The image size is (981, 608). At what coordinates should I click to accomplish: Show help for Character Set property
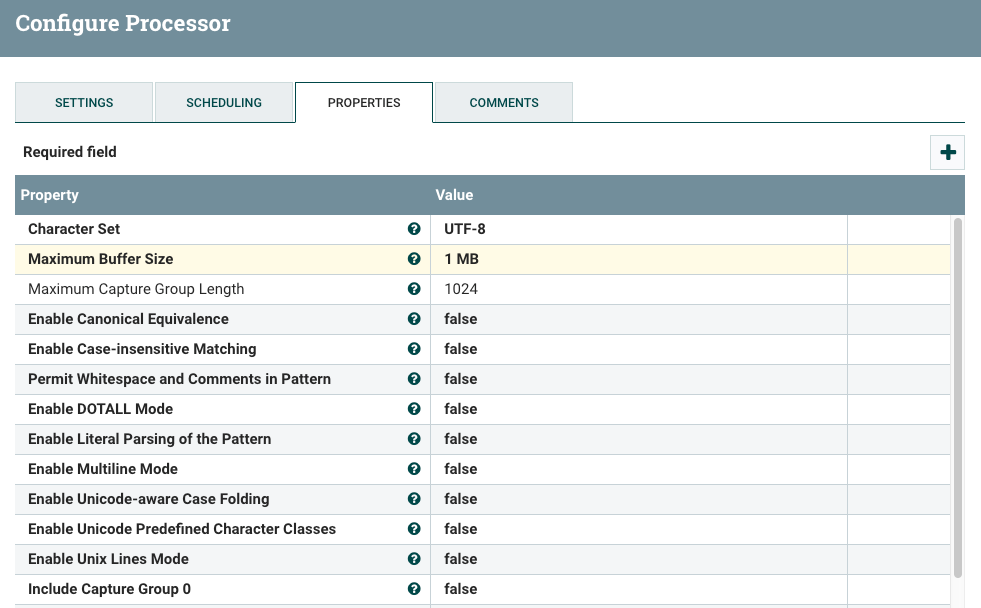[x=414, y=229]
